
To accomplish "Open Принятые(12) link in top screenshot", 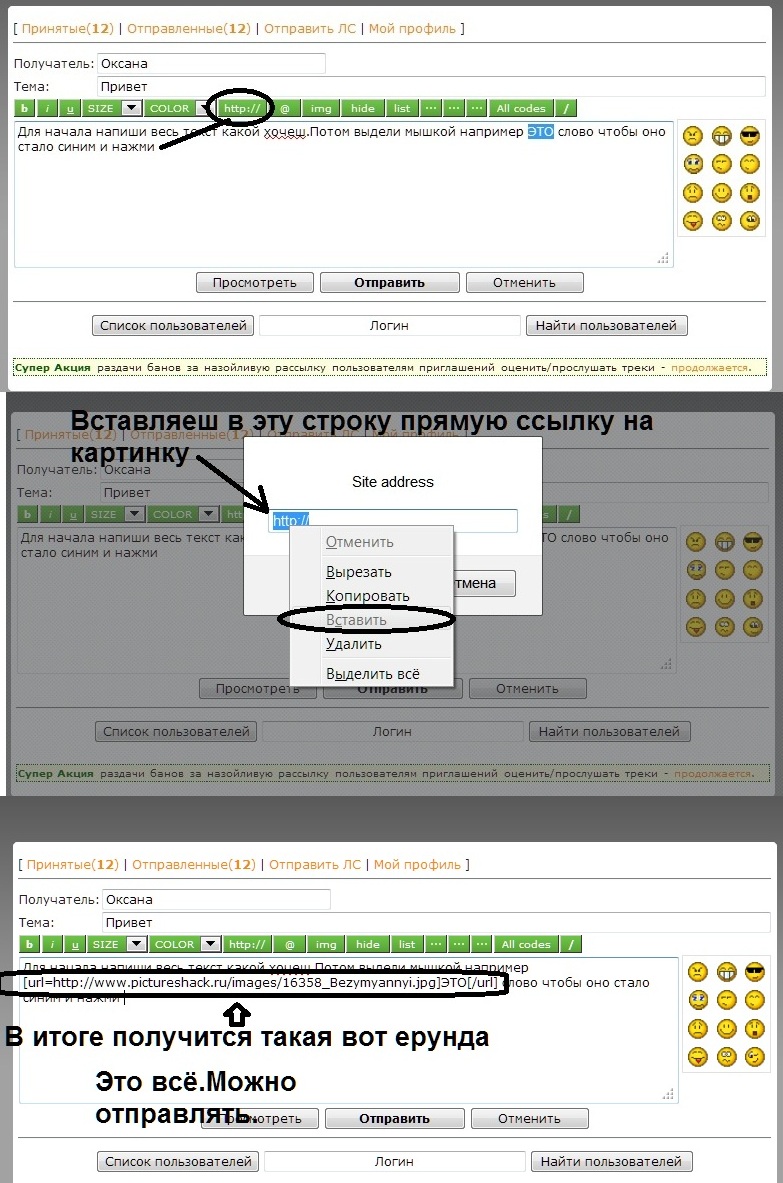I will [x=67, y=29].
